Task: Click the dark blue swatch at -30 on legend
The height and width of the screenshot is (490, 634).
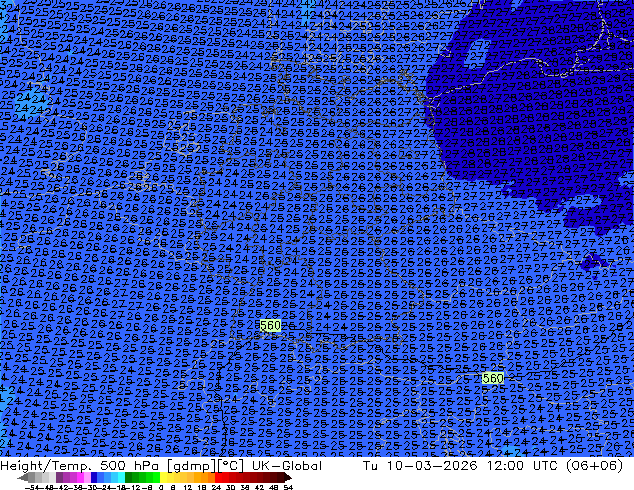Action: tap(94, 478)
